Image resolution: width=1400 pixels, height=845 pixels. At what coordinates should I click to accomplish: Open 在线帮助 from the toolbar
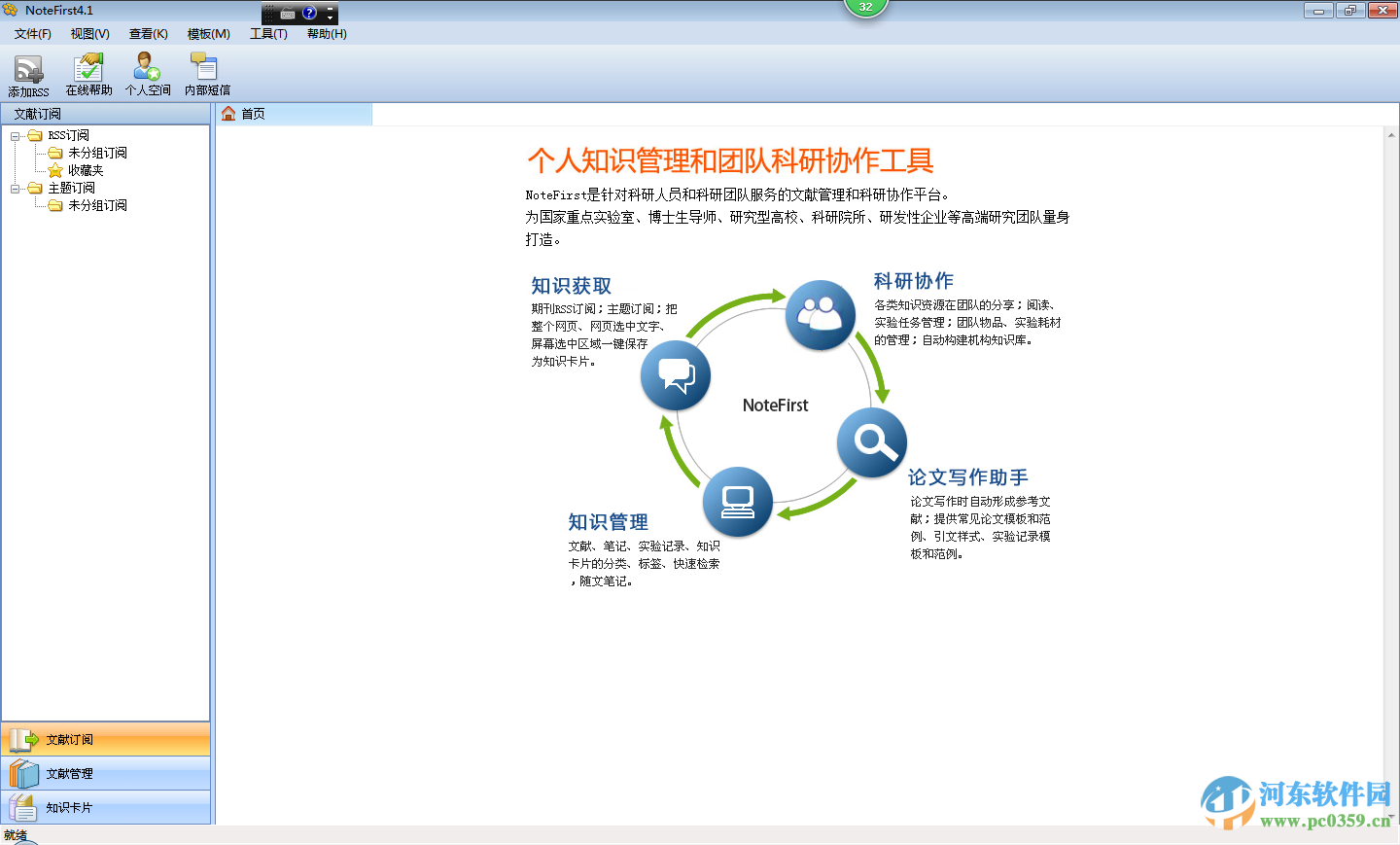click(x=87, y=73)
